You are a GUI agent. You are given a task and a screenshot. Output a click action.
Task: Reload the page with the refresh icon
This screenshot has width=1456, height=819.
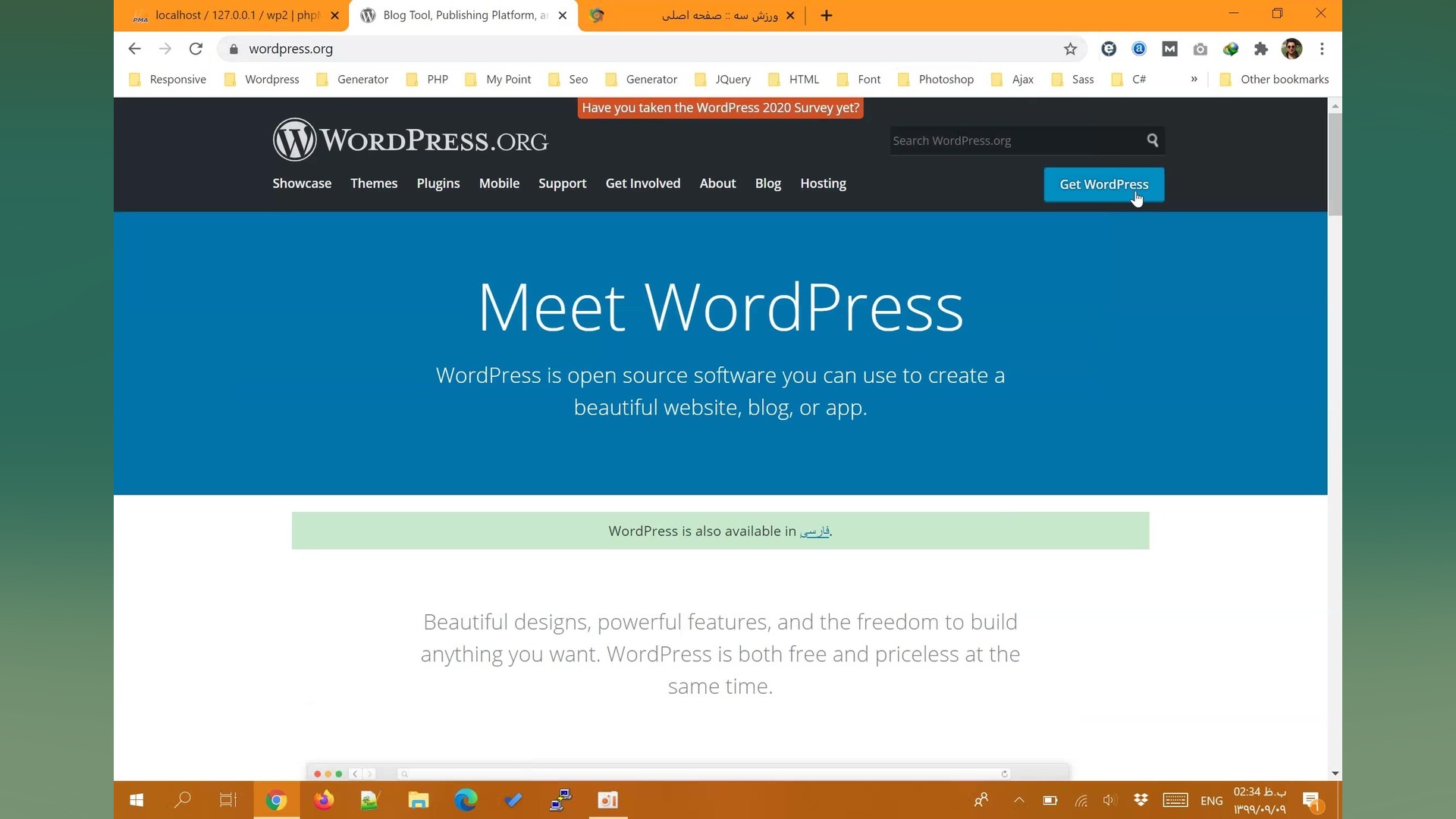click(x=196, y=49)
